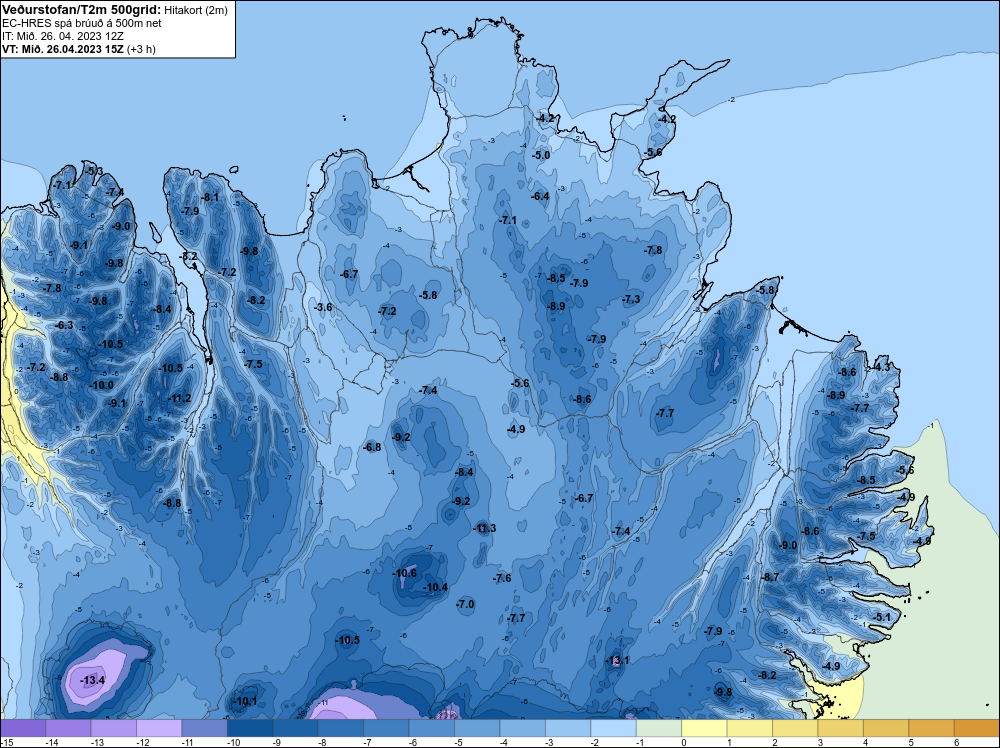Click the -10.0 temperature label
The width and height of the screenshot is (1000, 748).
click(x=102, y=385)
